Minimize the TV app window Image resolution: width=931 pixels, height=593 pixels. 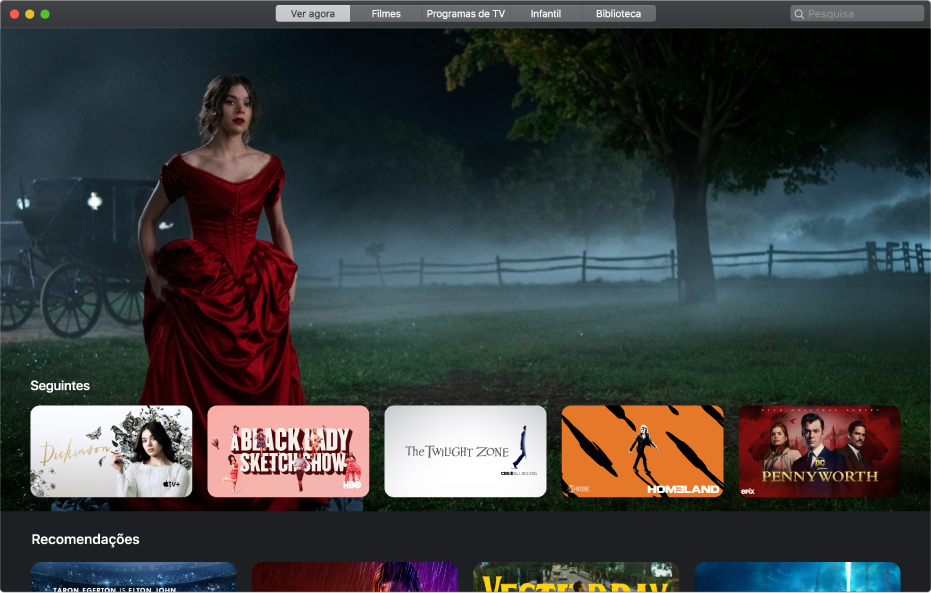click(x=30, y=14)
